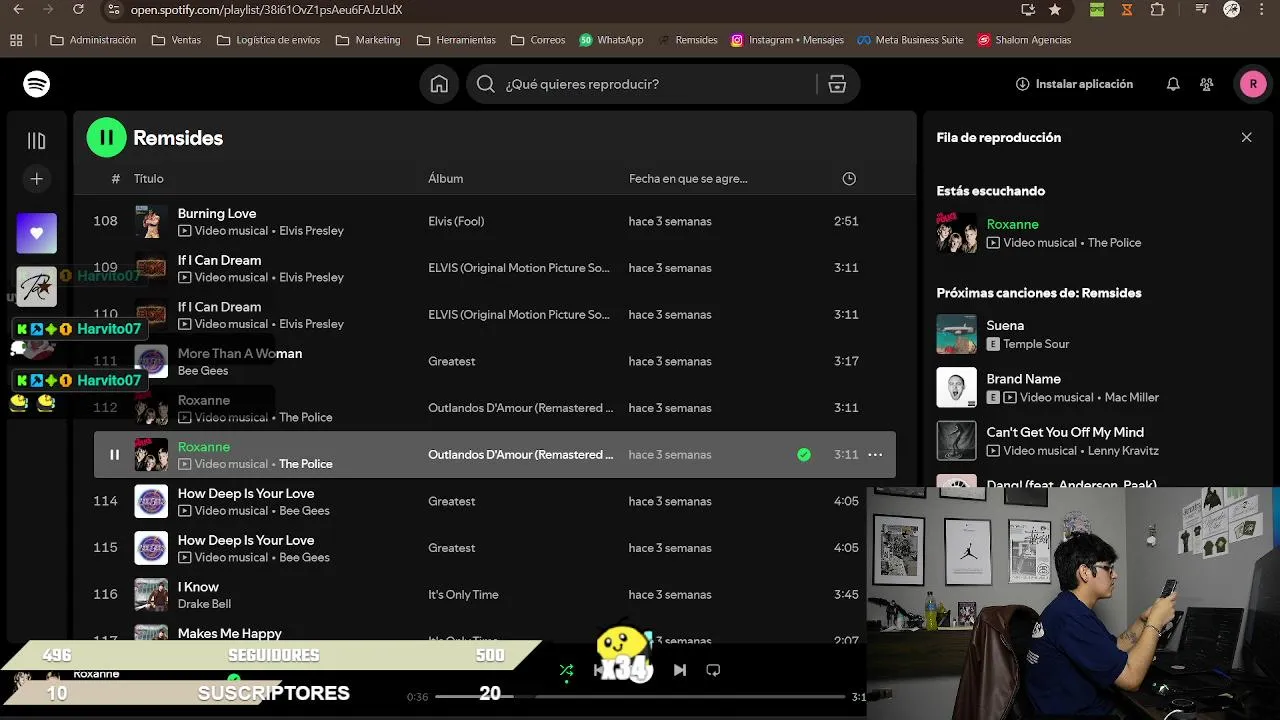Click now-playing Roxanne title in queue

coord(1013,225)
